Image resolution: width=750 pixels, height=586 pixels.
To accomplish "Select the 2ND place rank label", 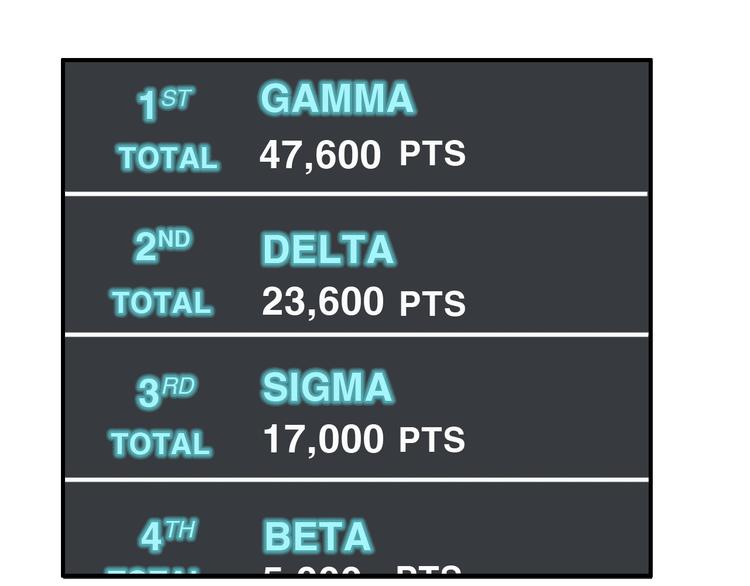I will pos(162,246).
